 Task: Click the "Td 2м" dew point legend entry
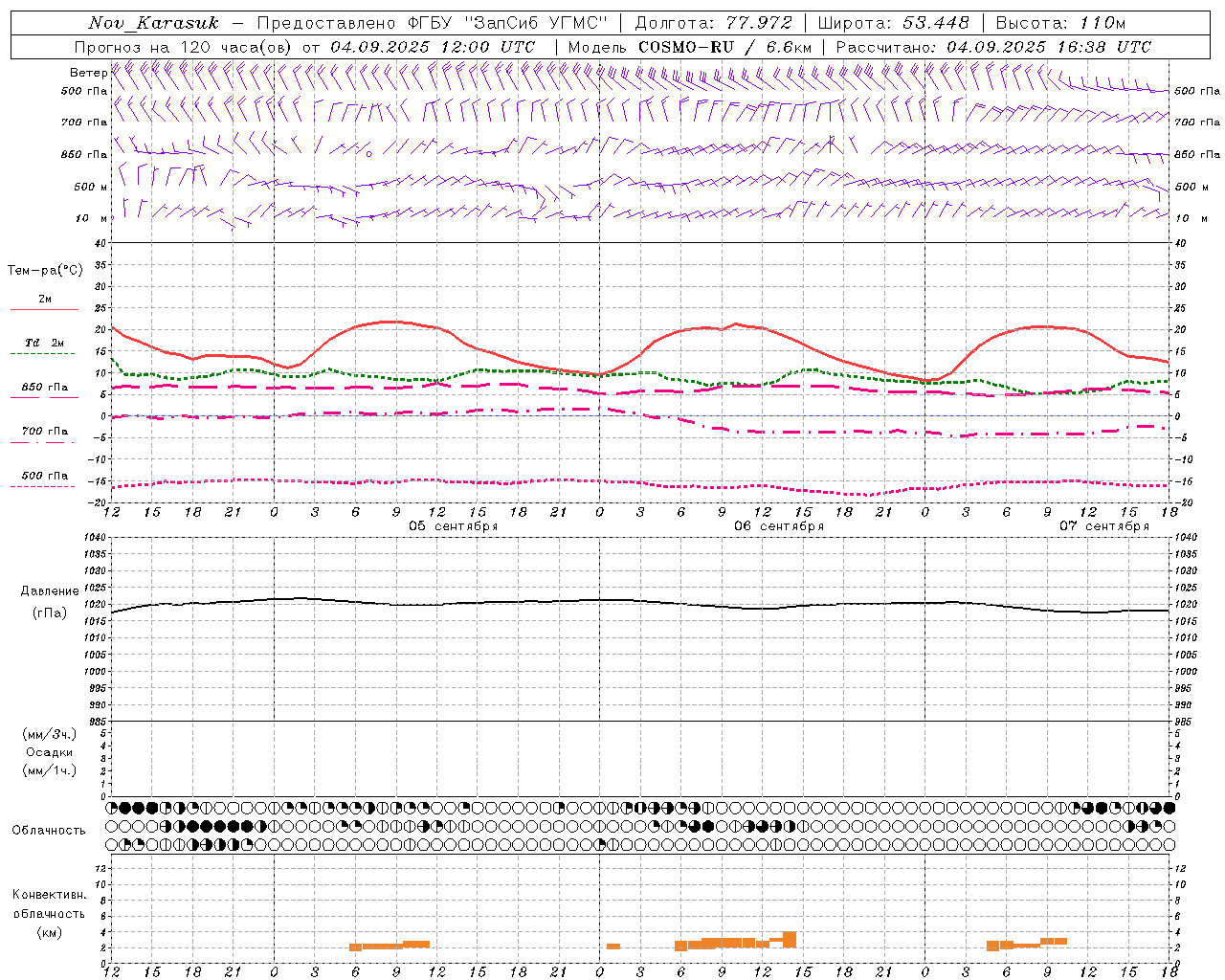pos(45,343)
